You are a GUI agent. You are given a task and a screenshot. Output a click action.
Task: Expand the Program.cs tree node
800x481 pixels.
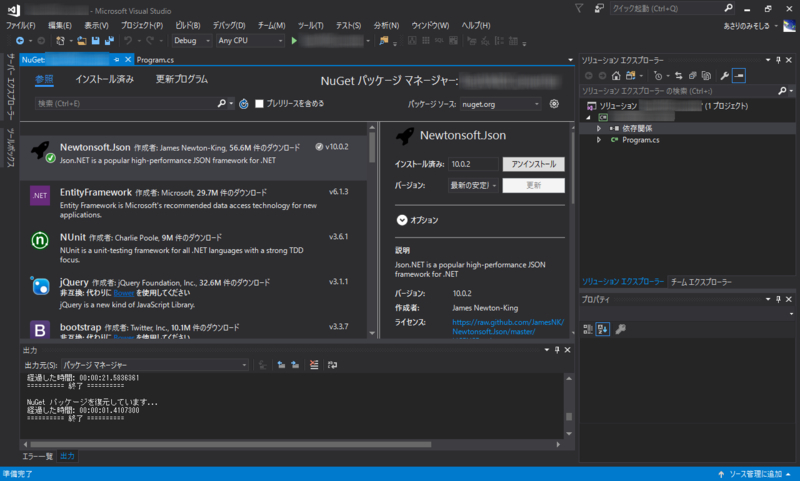click(x=599, y=140)
